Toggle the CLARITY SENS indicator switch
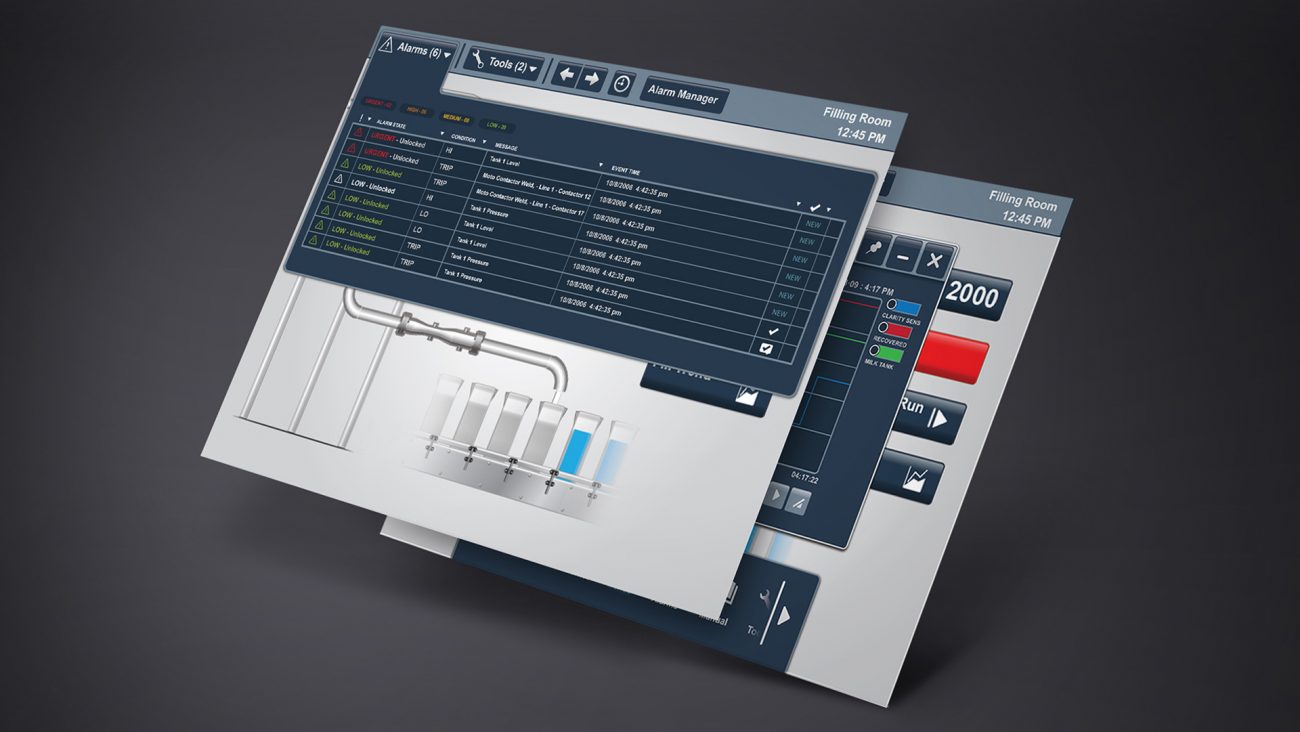This screenshot has width=1300, height=732. coord(893,305)
